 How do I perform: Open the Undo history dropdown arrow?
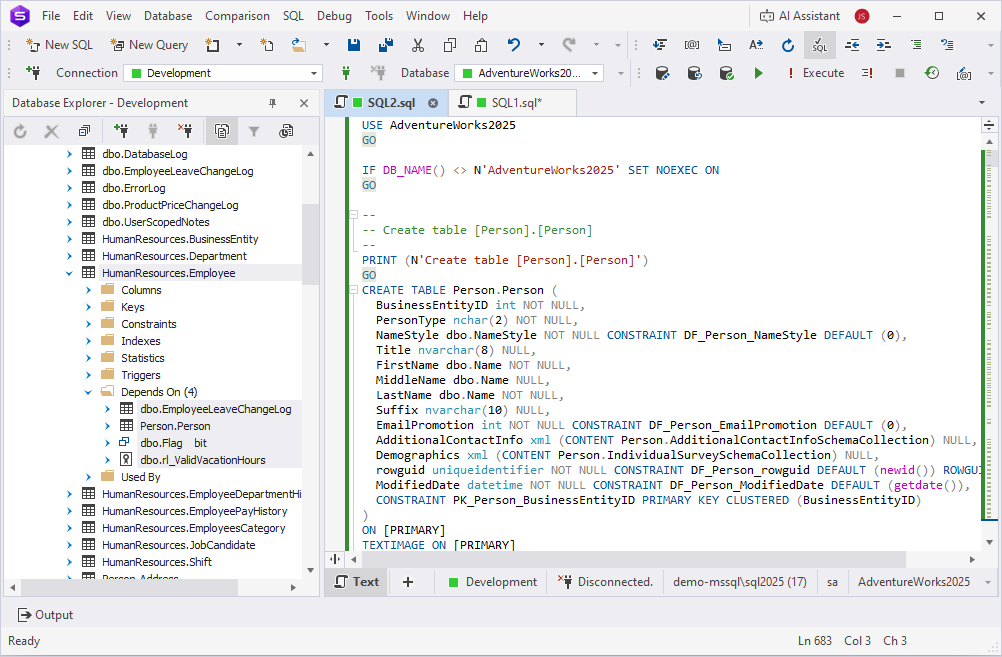(x=541, y=45)
